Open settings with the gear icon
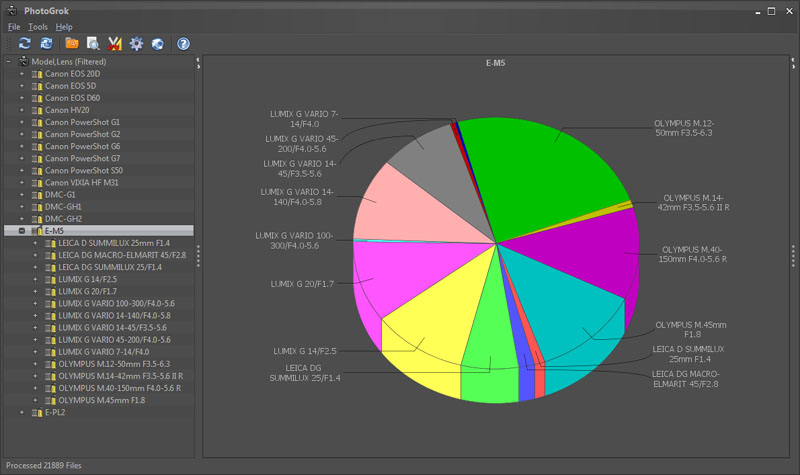Screen dimensions: 800x475 [x=136, y=44]
